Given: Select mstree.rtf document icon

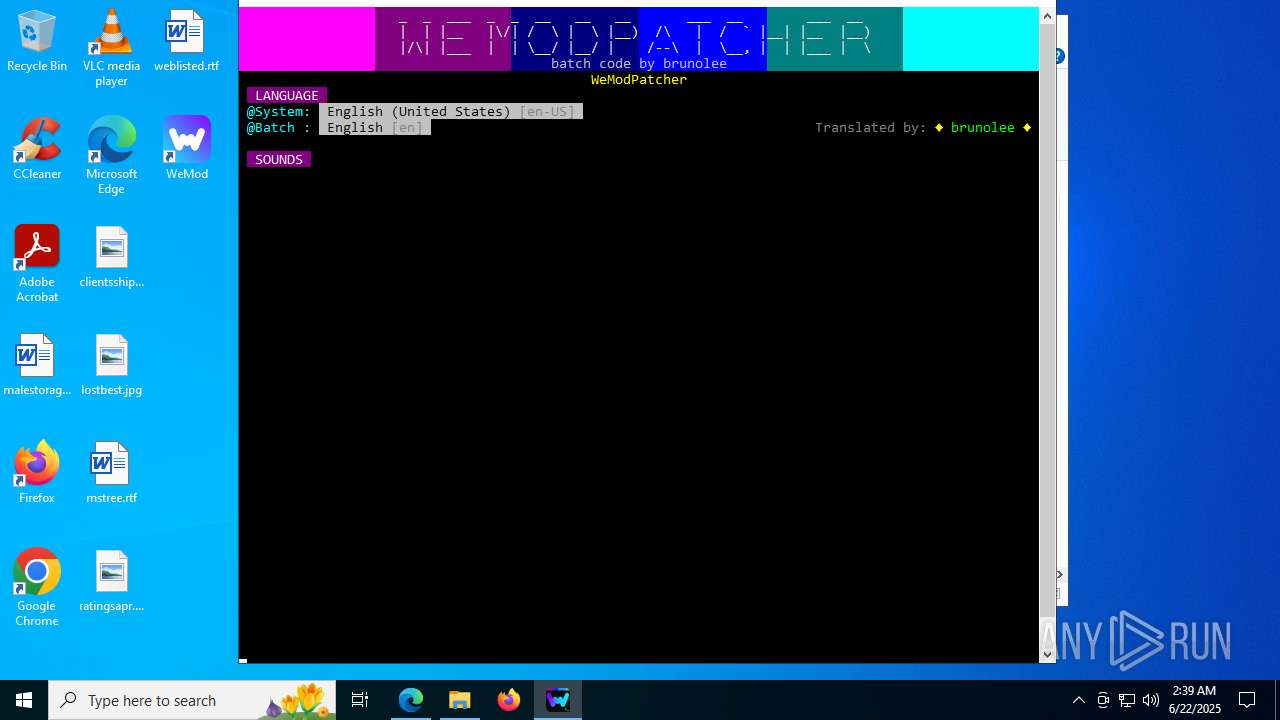Looking at the screenshot, I should (111, 474).
